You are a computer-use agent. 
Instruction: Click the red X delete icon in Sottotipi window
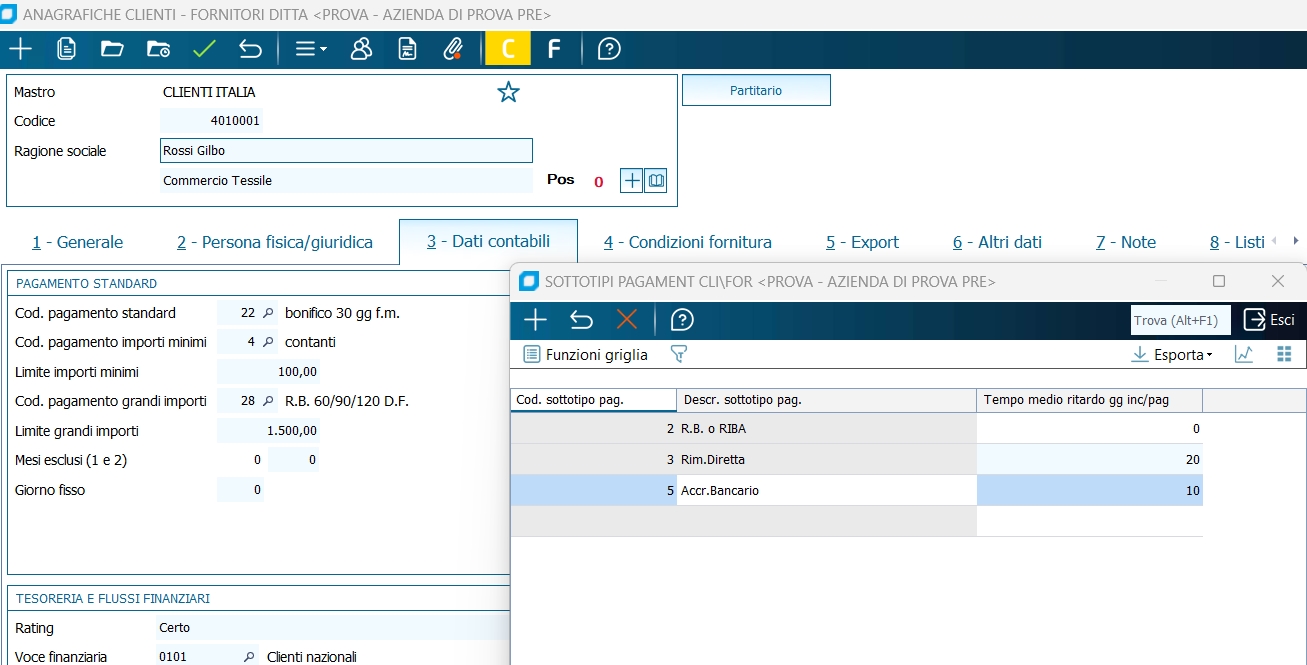pyautogui.click(x=627, y=320)
